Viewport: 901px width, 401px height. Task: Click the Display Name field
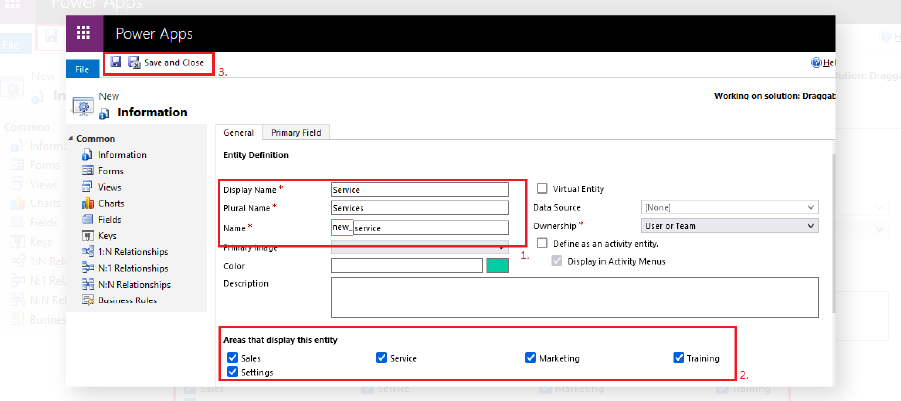click(419, 190)
